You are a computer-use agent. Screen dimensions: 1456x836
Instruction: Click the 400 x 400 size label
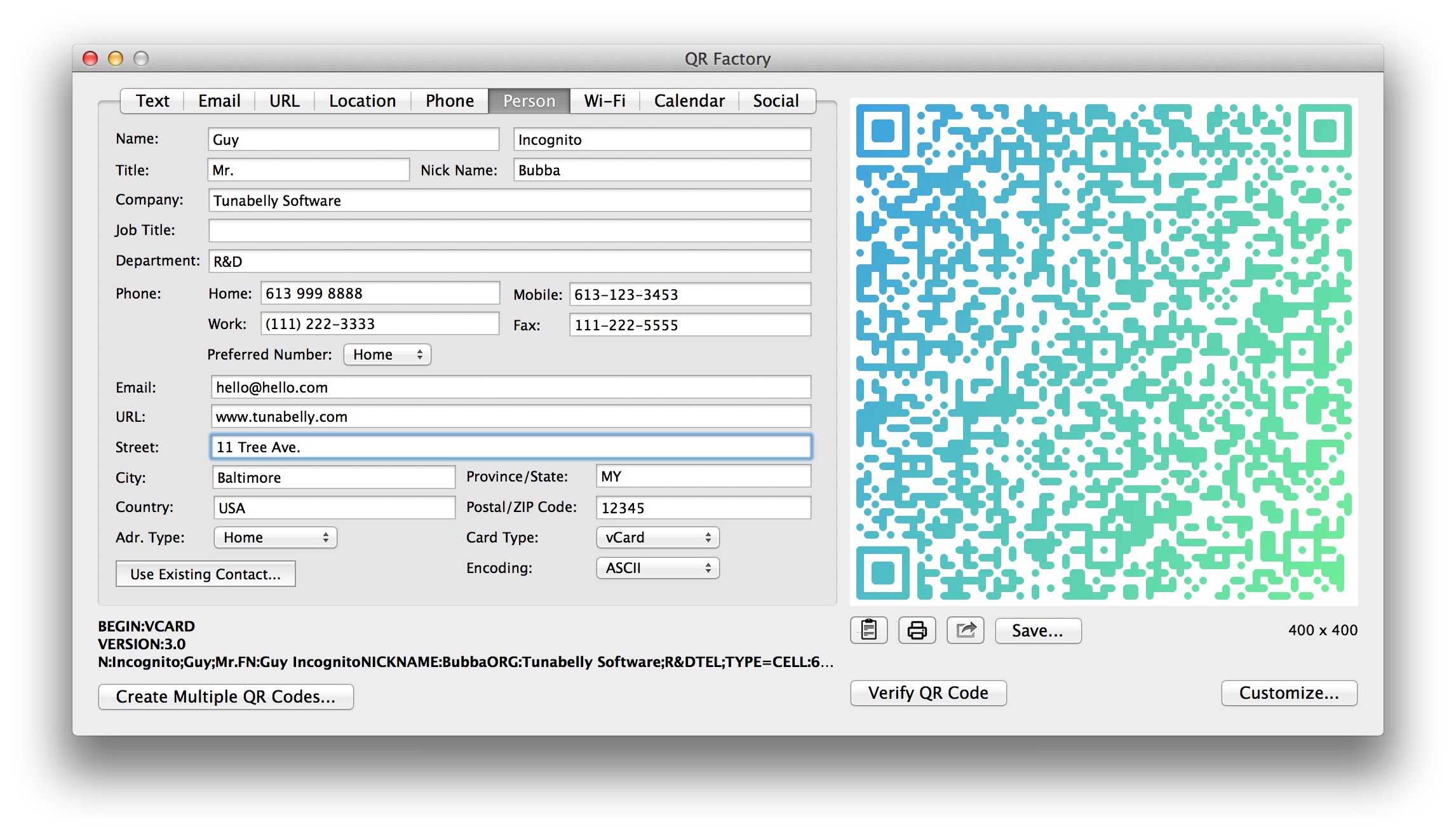click(x=1323, y=630)
